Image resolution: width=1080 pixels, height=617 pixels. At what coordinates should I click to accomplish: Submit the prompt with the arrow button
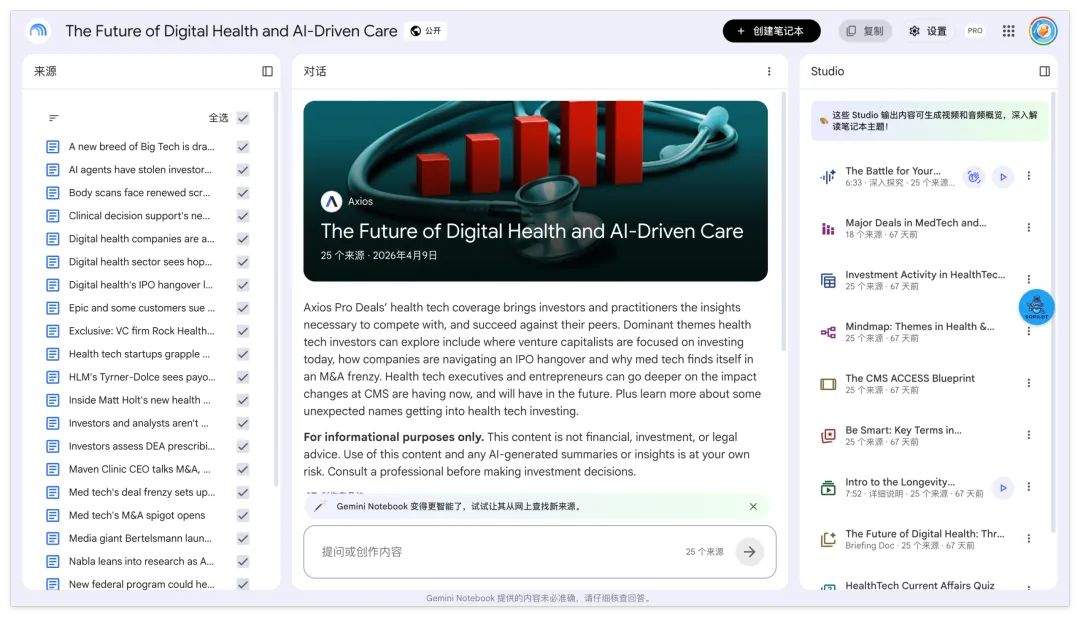[749, 552]
